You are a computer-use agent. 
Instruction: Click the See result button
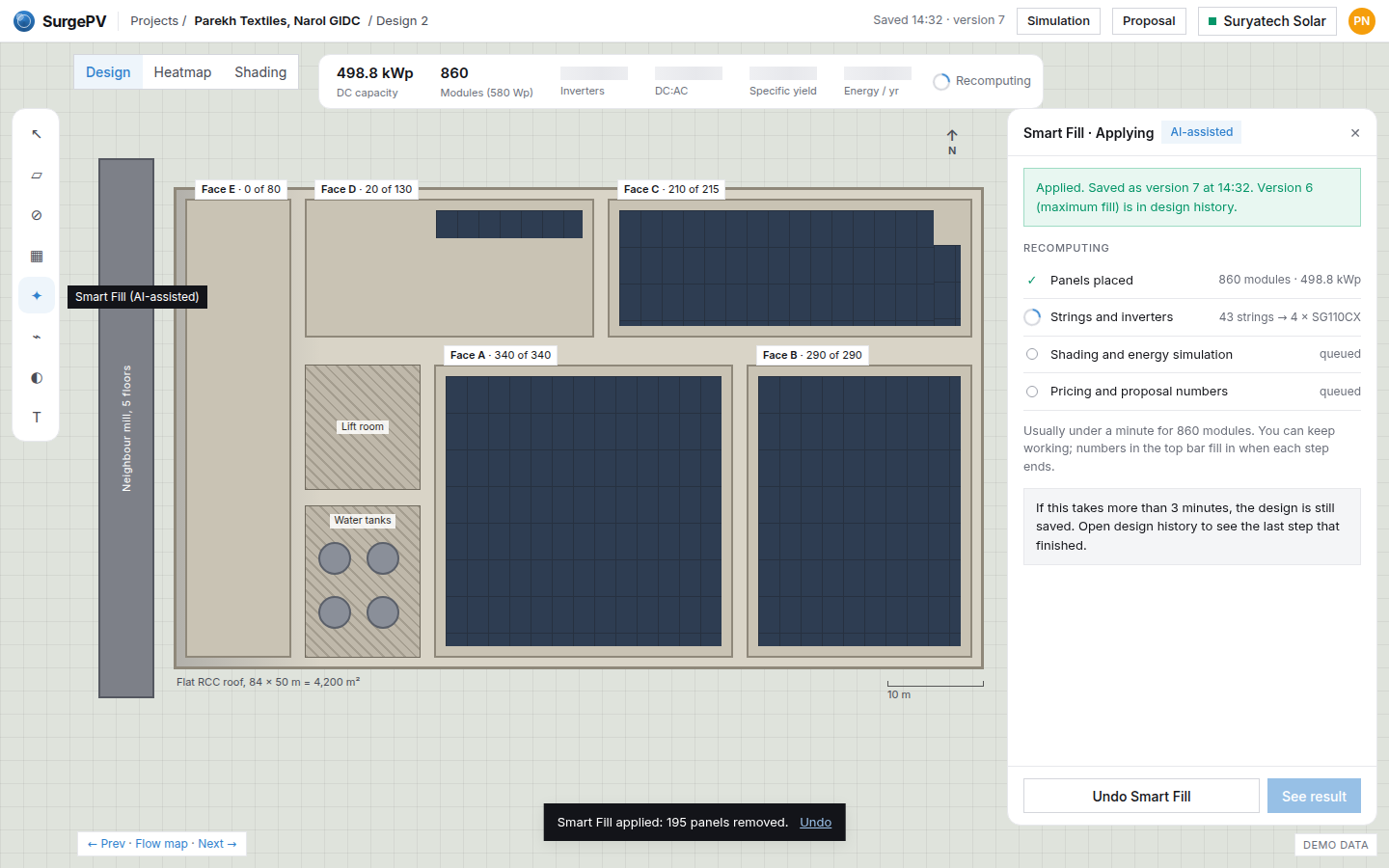tap(1314, 796)
